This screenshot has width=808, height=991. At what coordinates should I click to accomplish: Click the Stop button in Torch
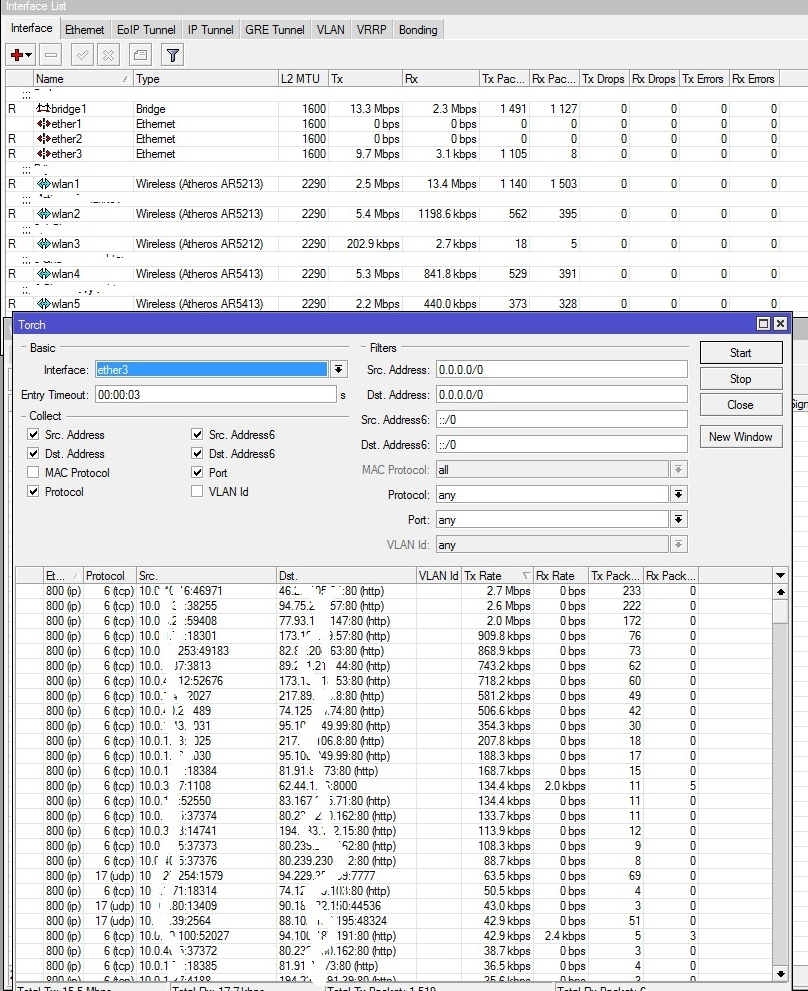[x=741, y=379]
